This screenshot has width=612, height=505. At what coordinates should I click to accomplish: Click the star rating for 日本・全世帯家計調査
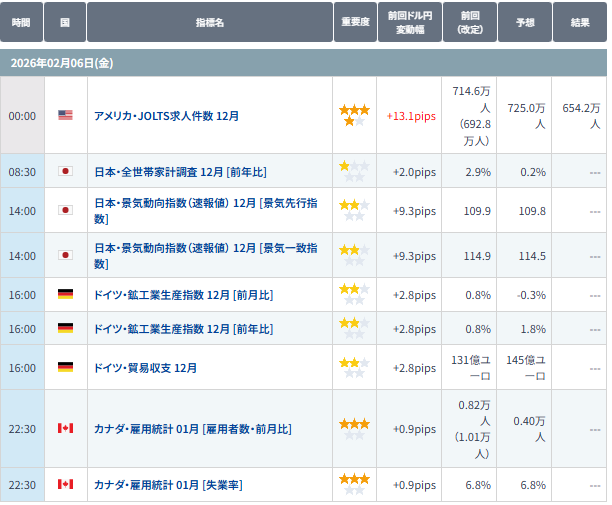click(354, 172)
